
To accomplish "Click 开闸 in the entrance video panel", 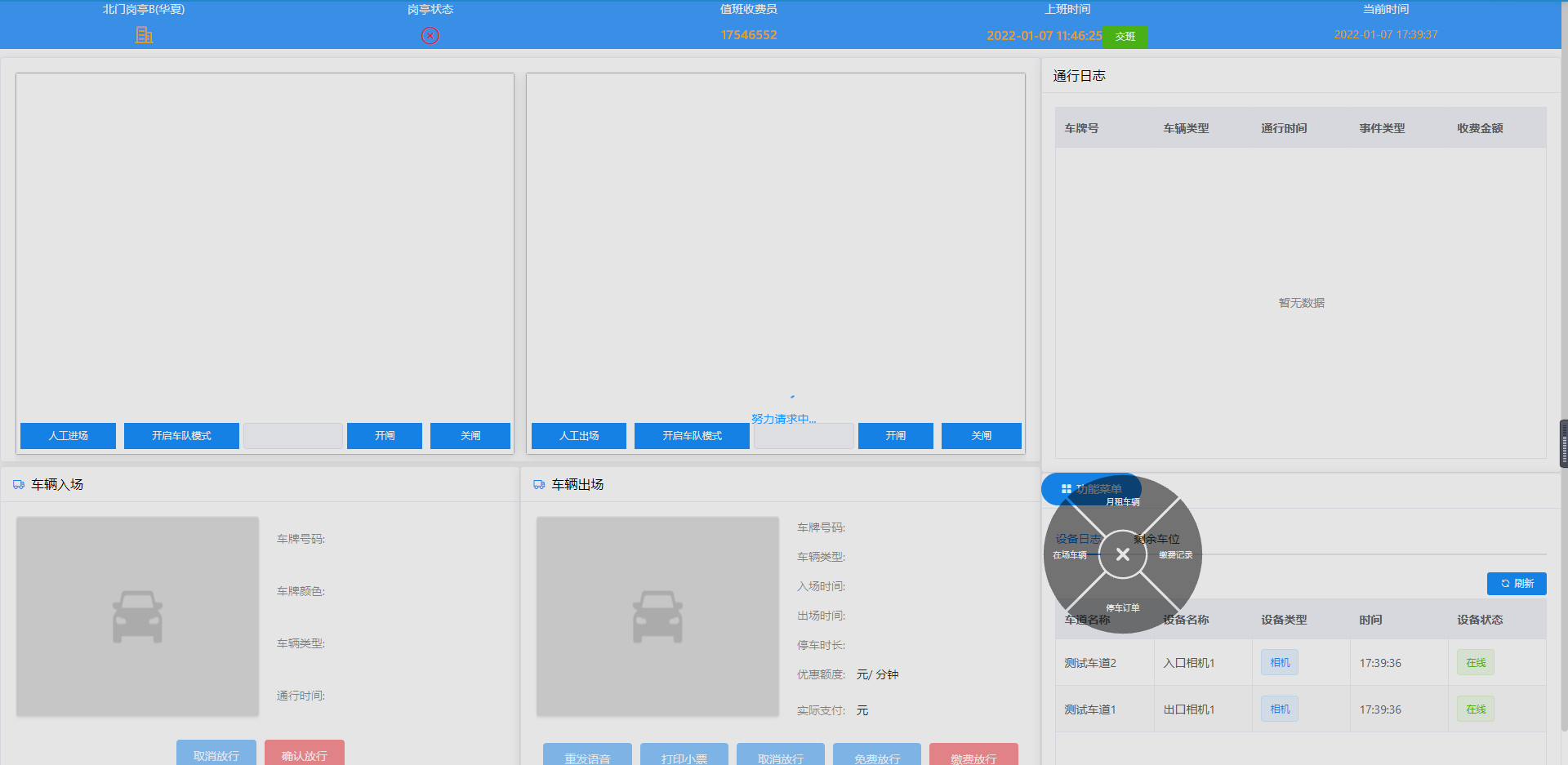I will [x=385, y=436].
